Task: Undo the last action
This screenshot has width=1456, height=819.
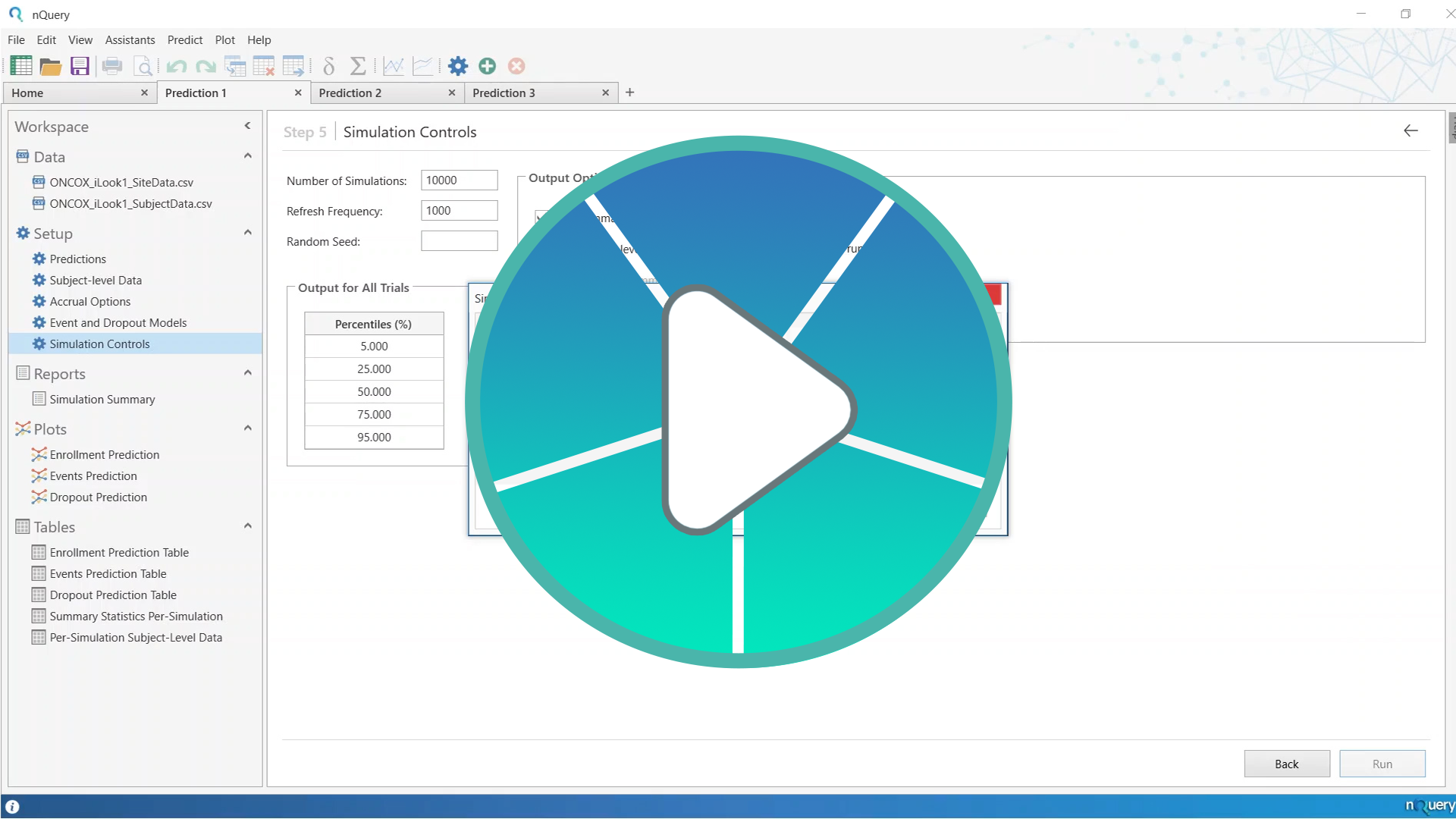Action: coord(176,66)
